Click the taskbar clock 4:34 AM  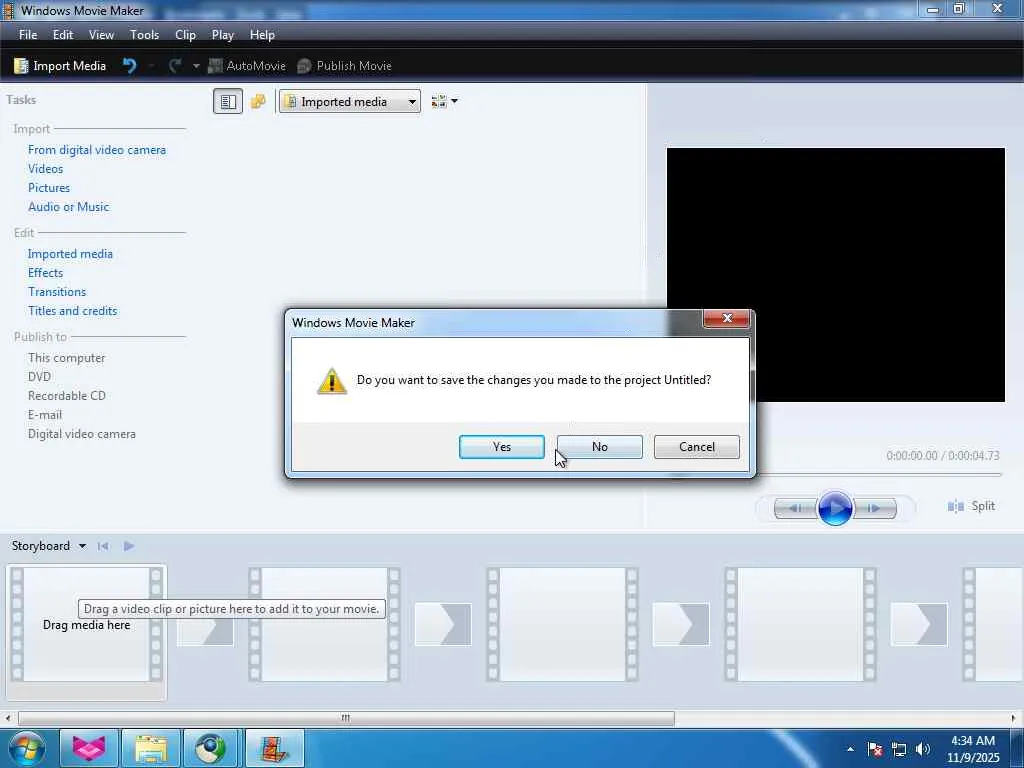point(972,741)
